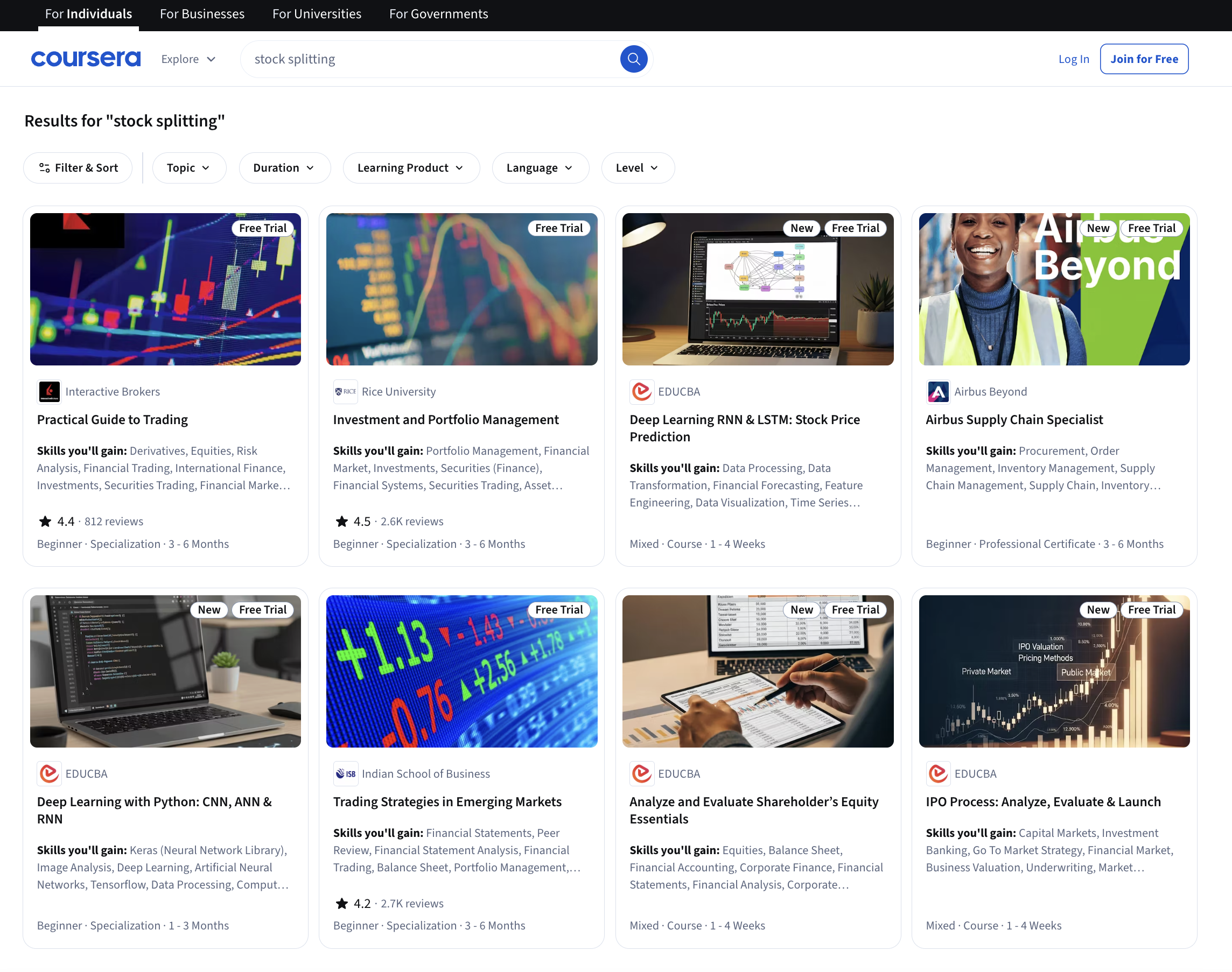Click the search magnifier icon

(x=634, y=59)
